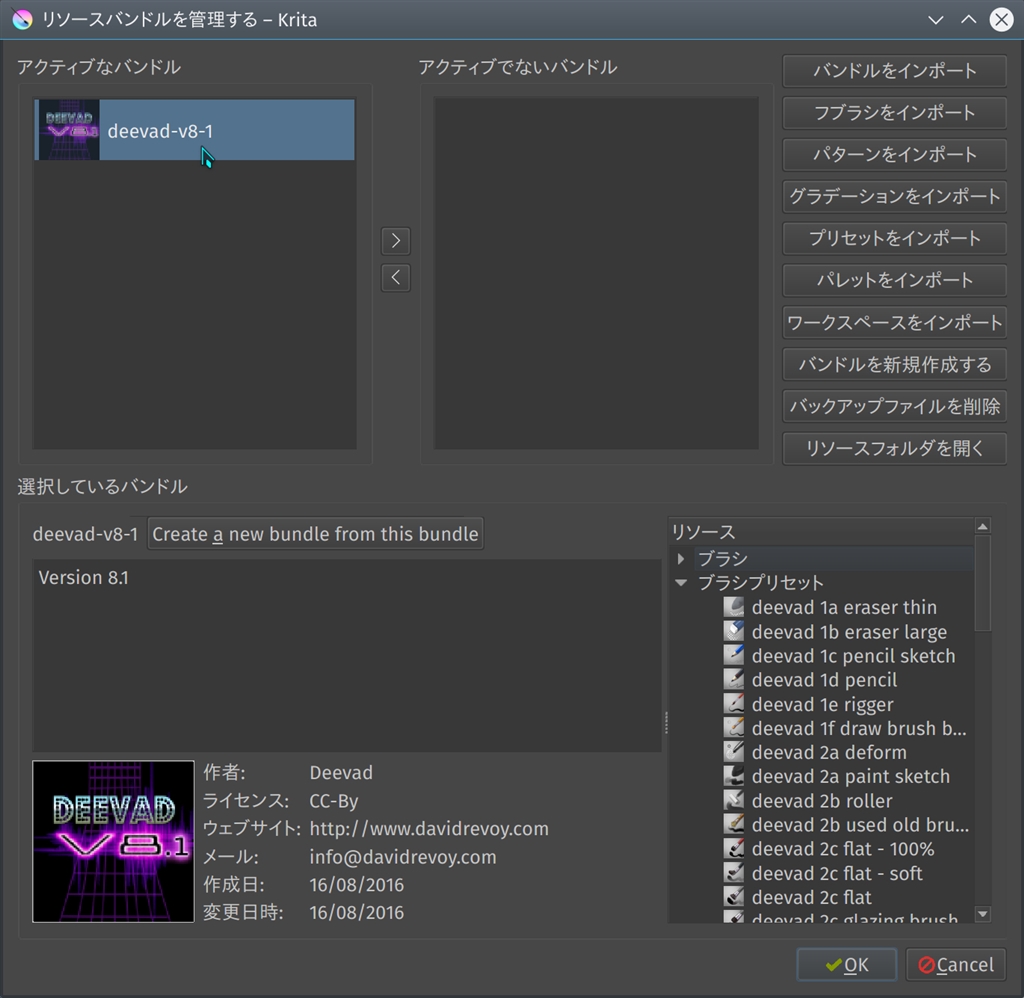Click the deevad 2c flat - 100% preset icon
This screenshot has width=1024, height=998.
tap(733, 849)
